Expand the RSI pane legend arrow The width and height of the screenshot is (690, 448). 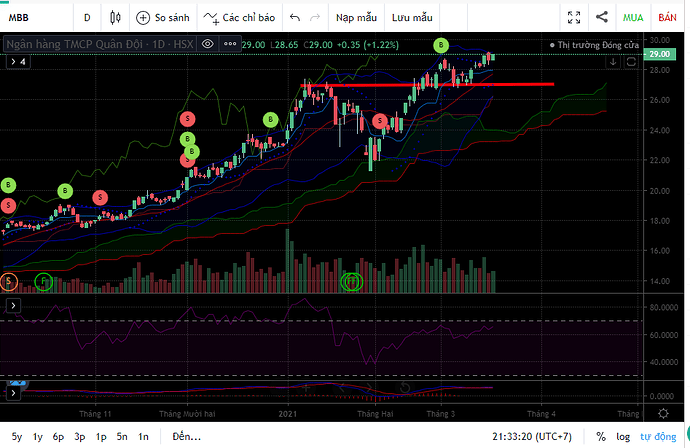[x=13, y=305]
